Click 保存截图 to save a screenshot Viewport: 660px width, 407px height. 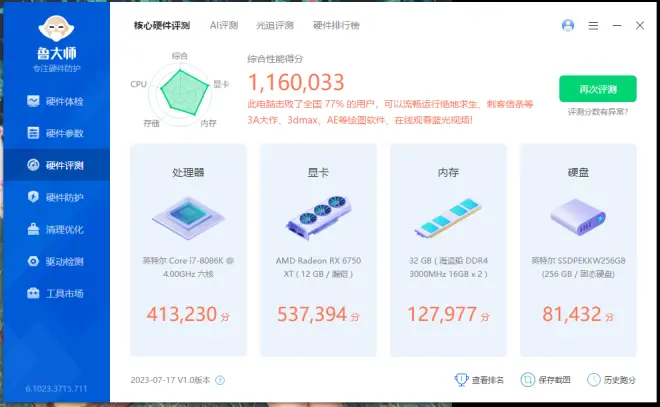548,380
